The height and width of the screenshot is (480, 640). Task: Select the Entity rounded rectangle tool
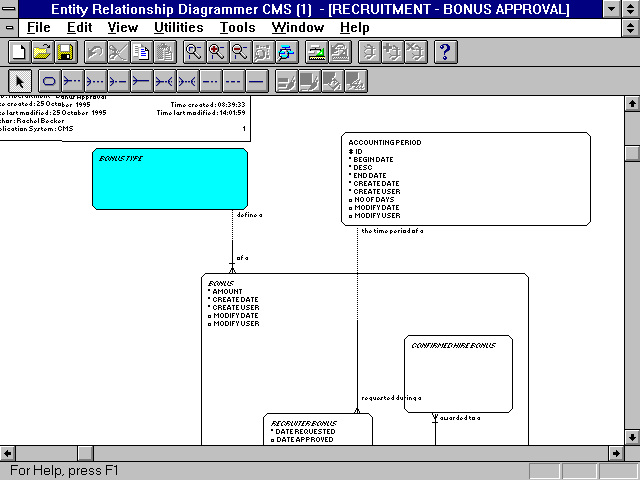tap(48, 81)
